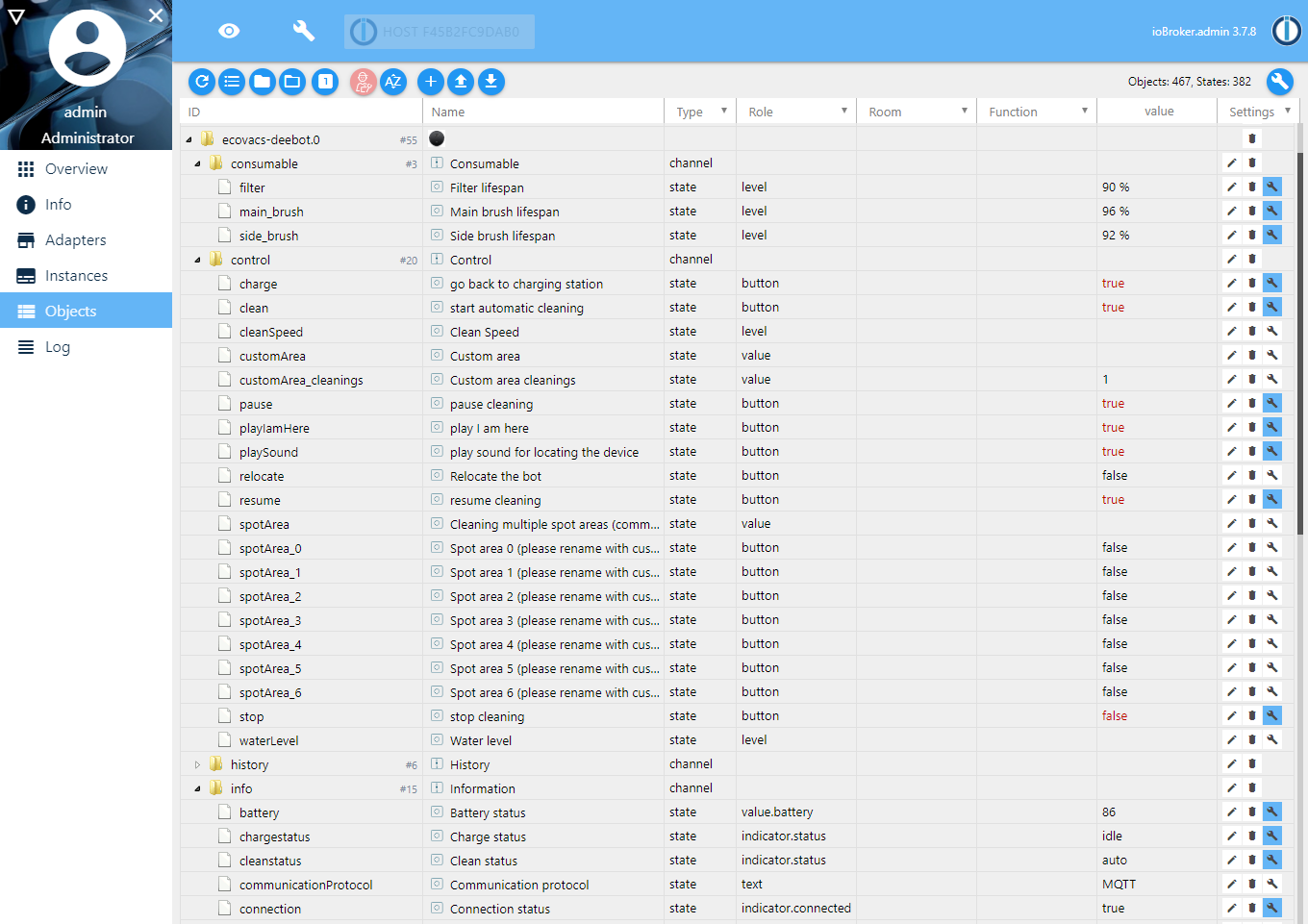Edit the charge object
1308x924 pixels.
point(1231,284)
